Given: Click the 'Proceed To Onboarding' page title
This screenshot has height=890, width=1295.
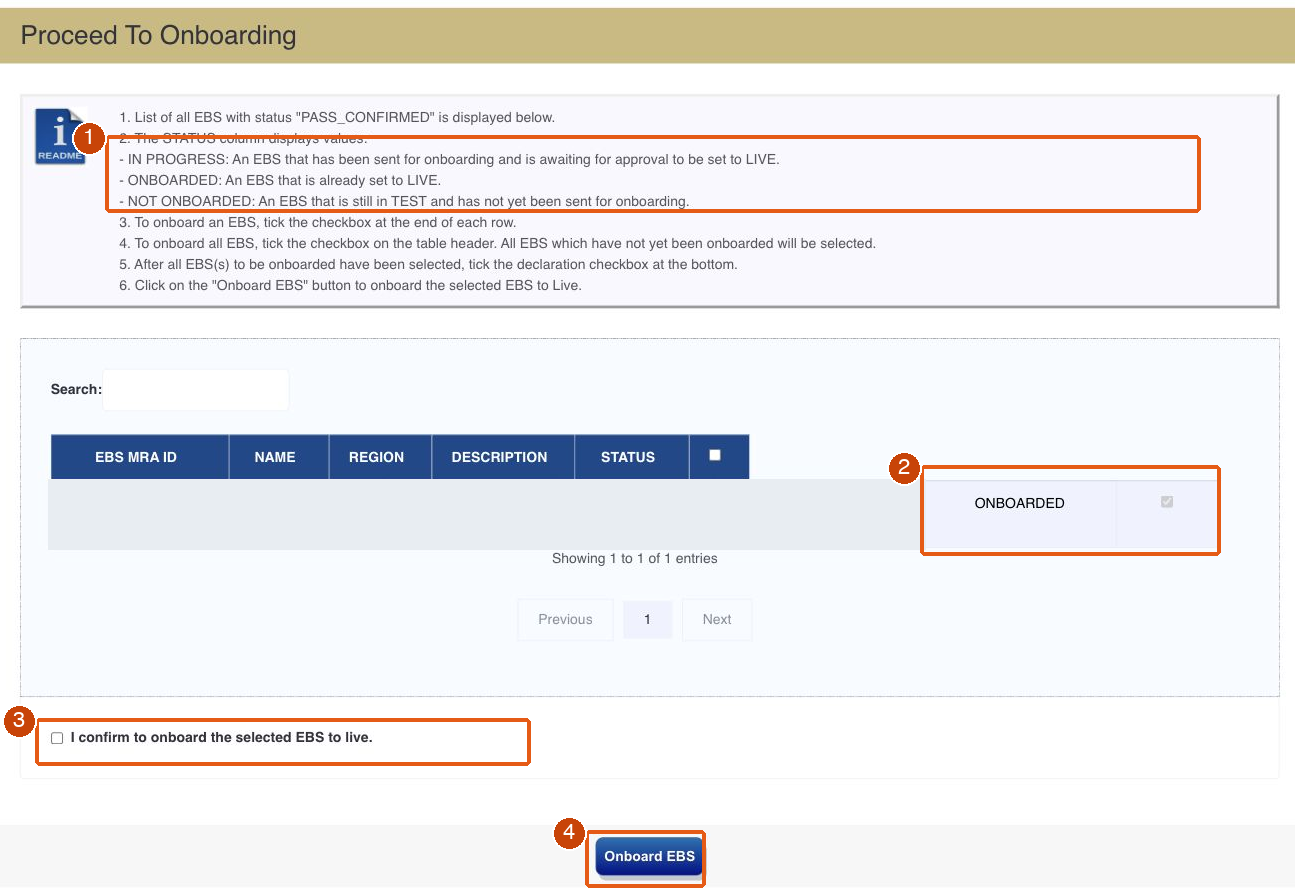Looking at the screenshot, I should (x=159, y=35).
